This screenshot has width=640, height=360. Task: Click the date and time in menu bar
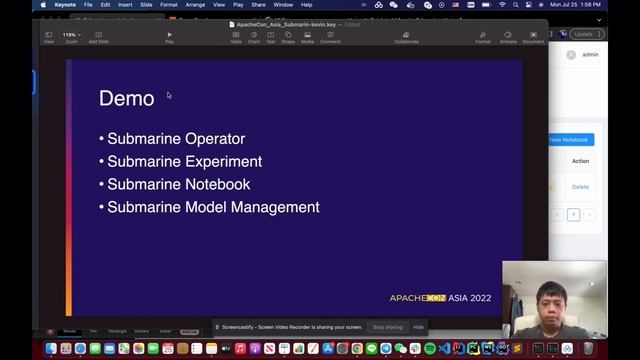576,5
